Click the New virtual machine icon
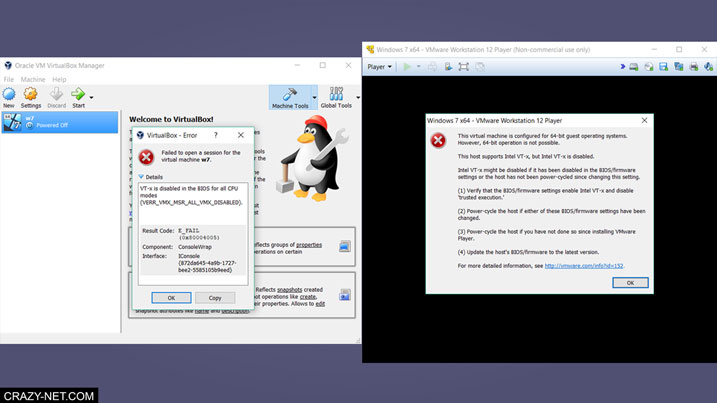 pos(9,94)
